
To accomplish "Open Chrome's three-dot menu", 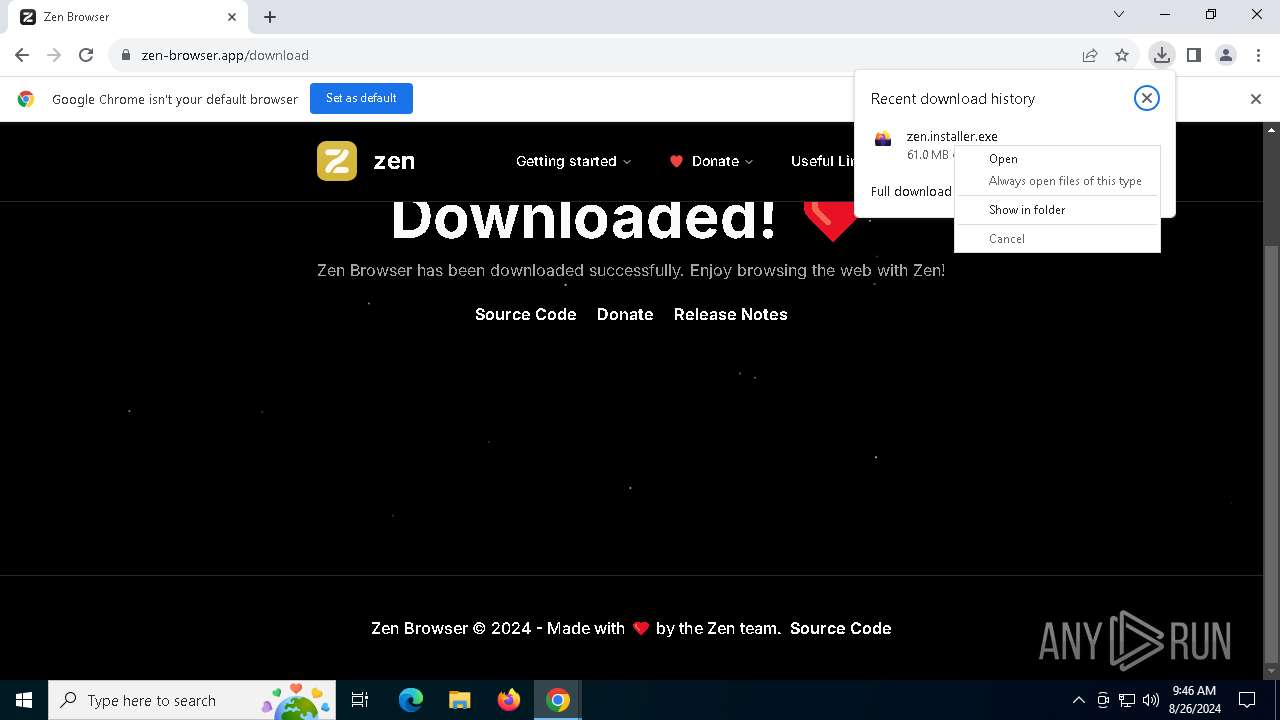I will pyautogui.click(x=1258, y=55).
